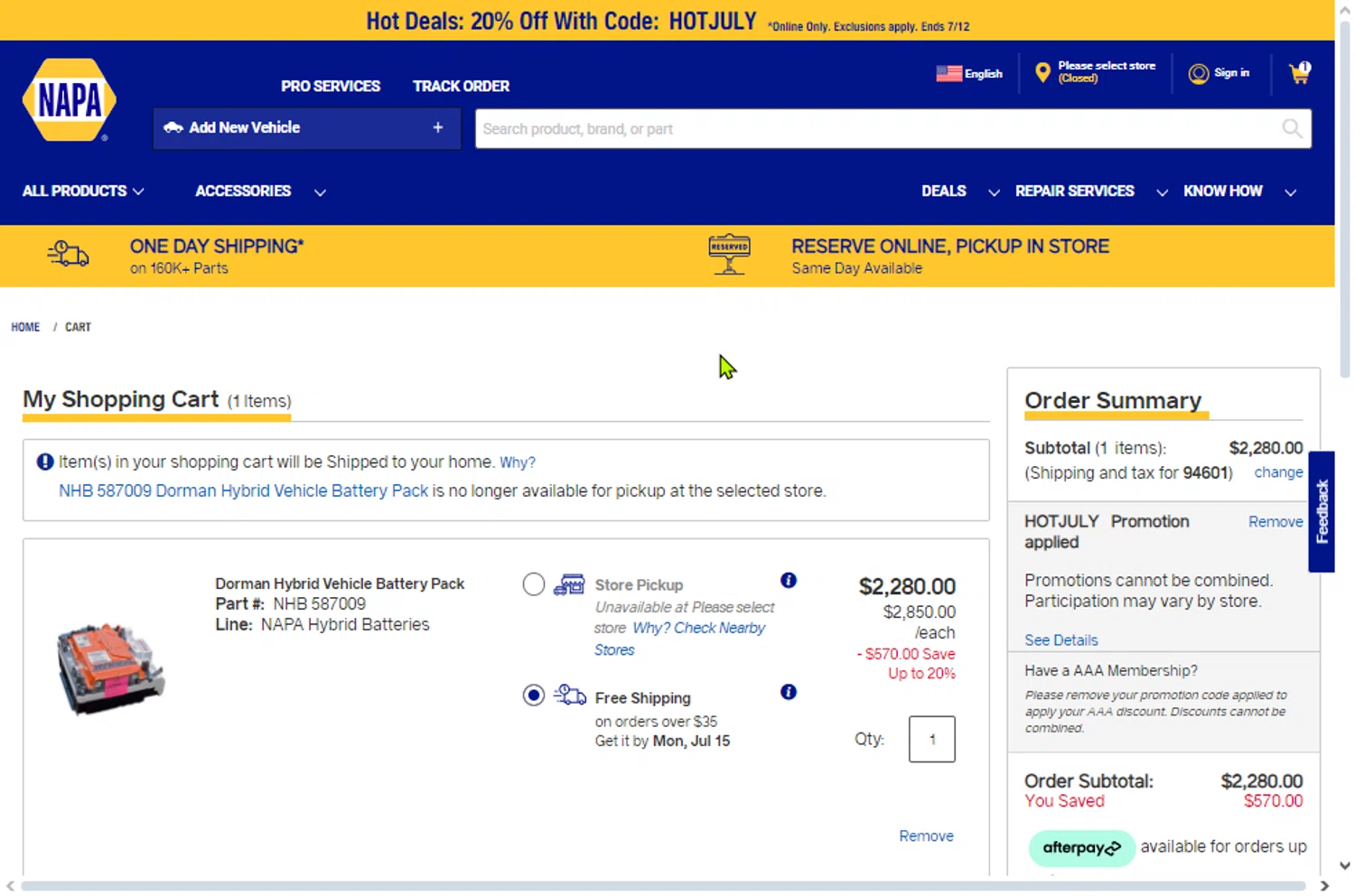Open Track Order menu item

pyautogui.click(x=461, y=87)
